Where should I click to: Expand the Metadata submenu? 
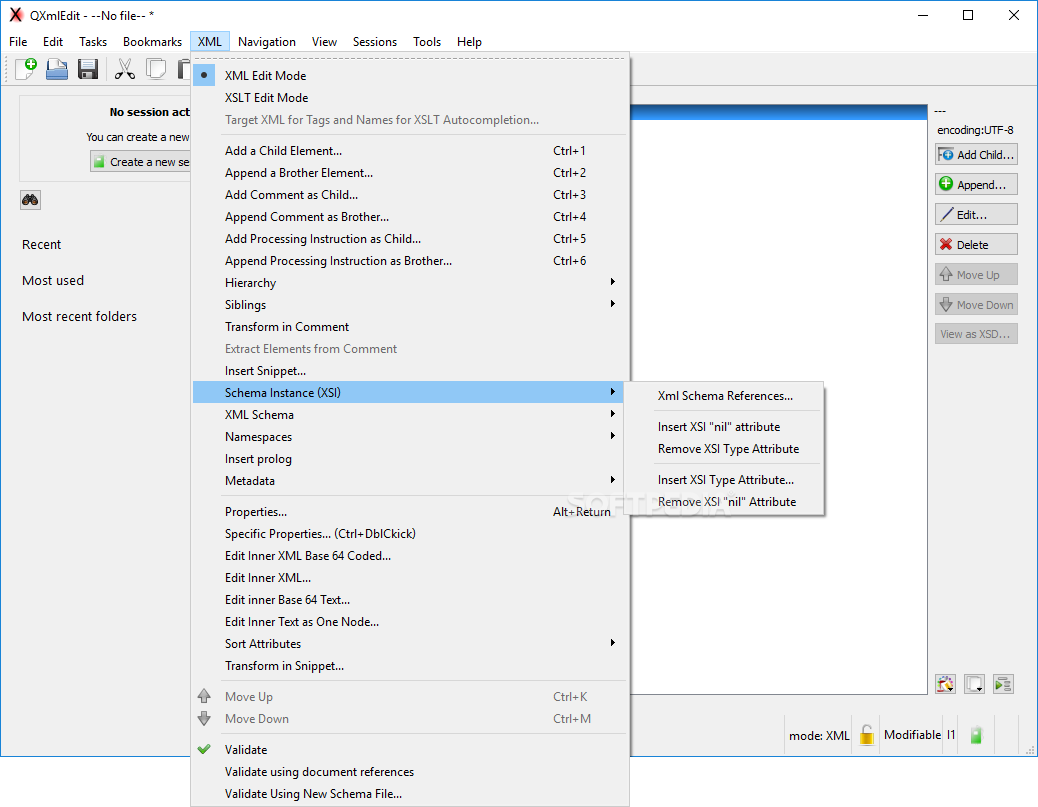point(410,481)
